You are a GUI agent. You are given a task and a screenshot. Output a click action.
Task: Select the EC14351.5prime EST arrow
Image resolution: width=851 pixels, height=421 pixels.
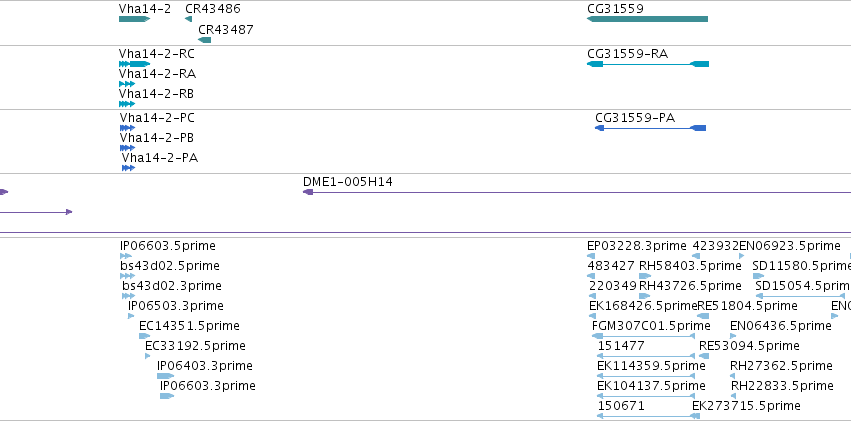(x=144, y=336)
